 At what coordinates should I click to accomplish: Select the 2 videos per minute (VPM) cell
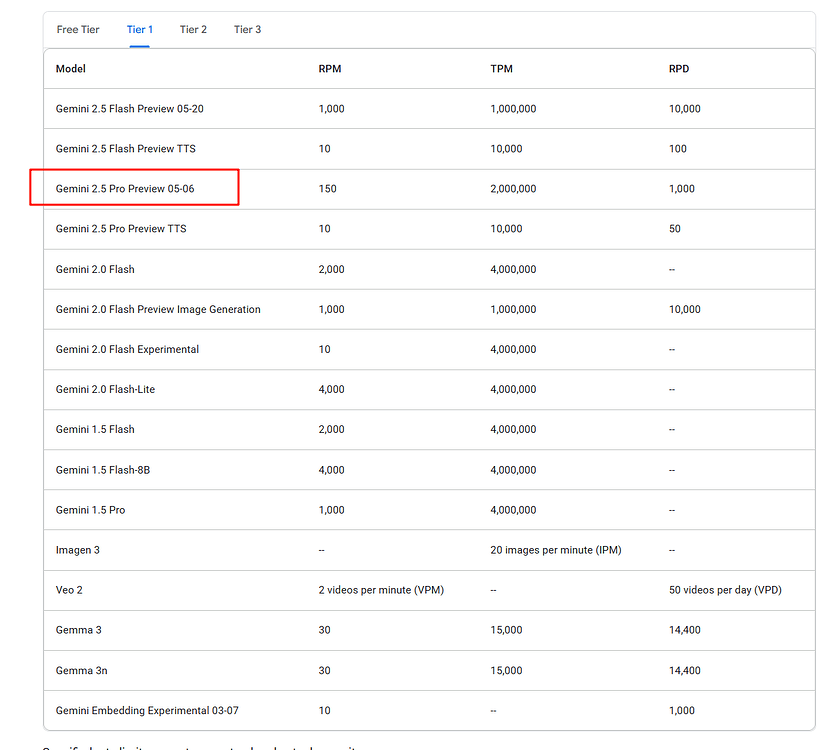tap(381, 590)
